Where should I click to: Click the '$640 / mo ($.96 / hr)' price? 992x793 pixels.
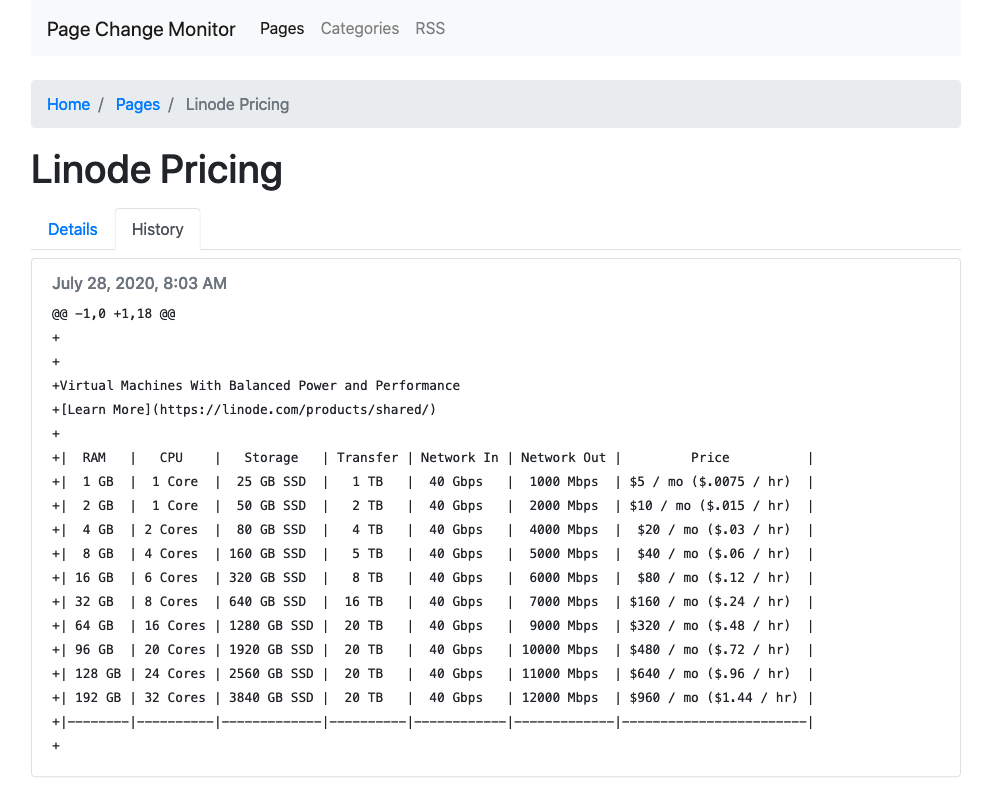click(710, 674)
